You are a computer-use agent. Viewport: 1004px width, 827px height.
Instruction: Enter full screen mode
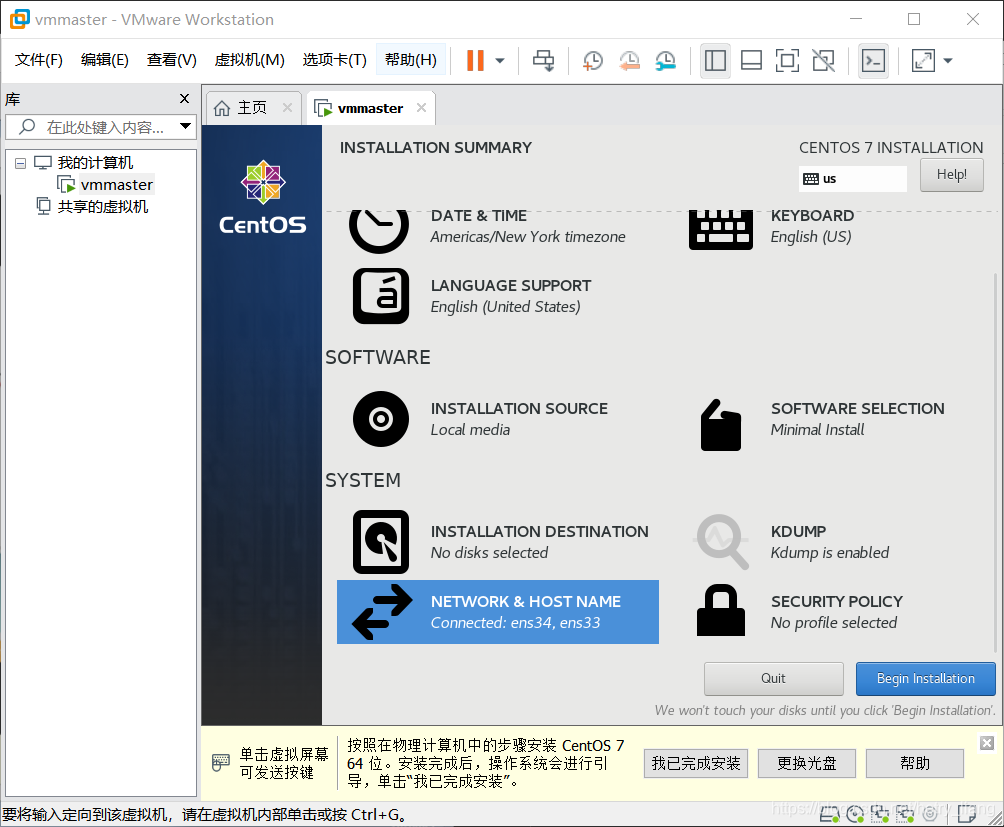[x=787, y=61]
